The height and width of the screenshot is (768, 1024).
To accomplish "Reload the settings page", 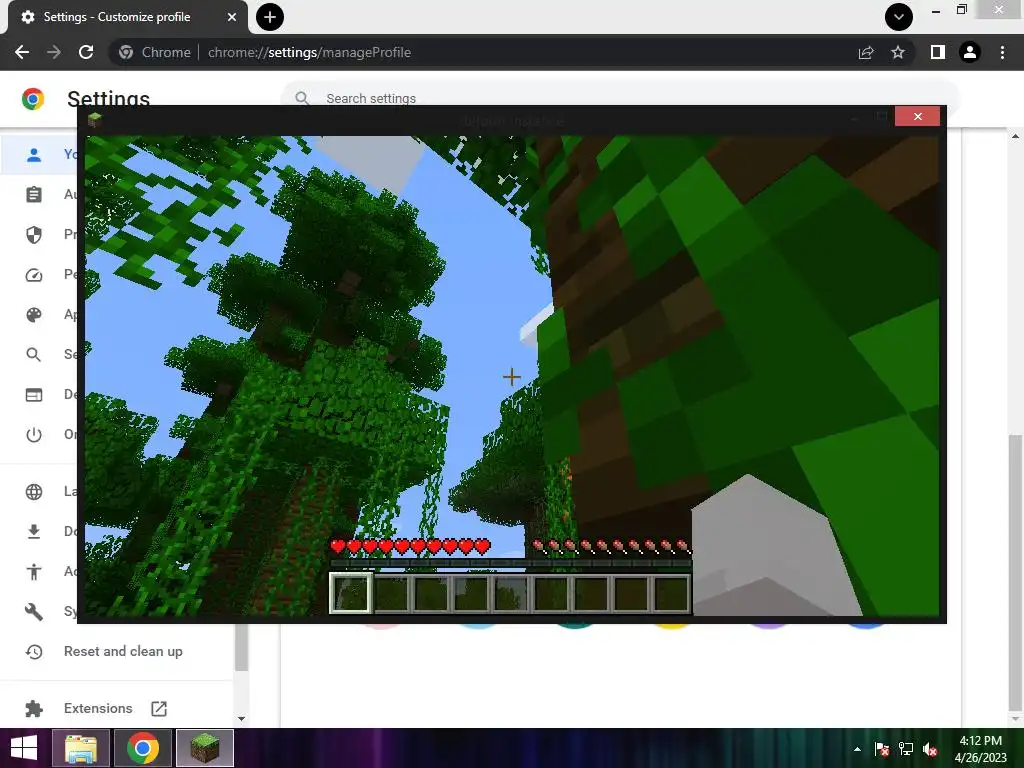I will [x=86, y=52].
